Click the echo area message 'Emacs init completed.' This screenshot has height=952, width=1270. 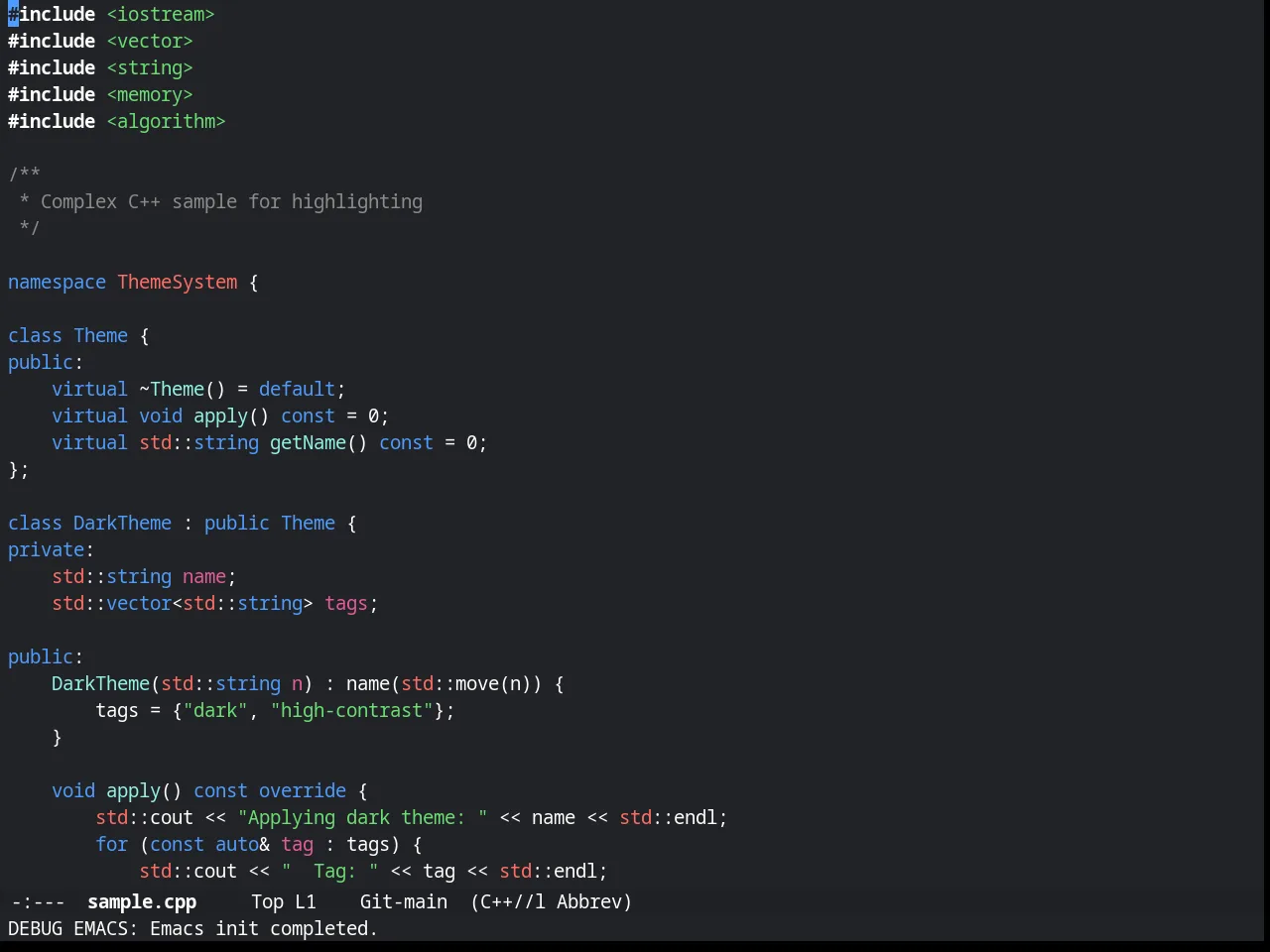264,928
